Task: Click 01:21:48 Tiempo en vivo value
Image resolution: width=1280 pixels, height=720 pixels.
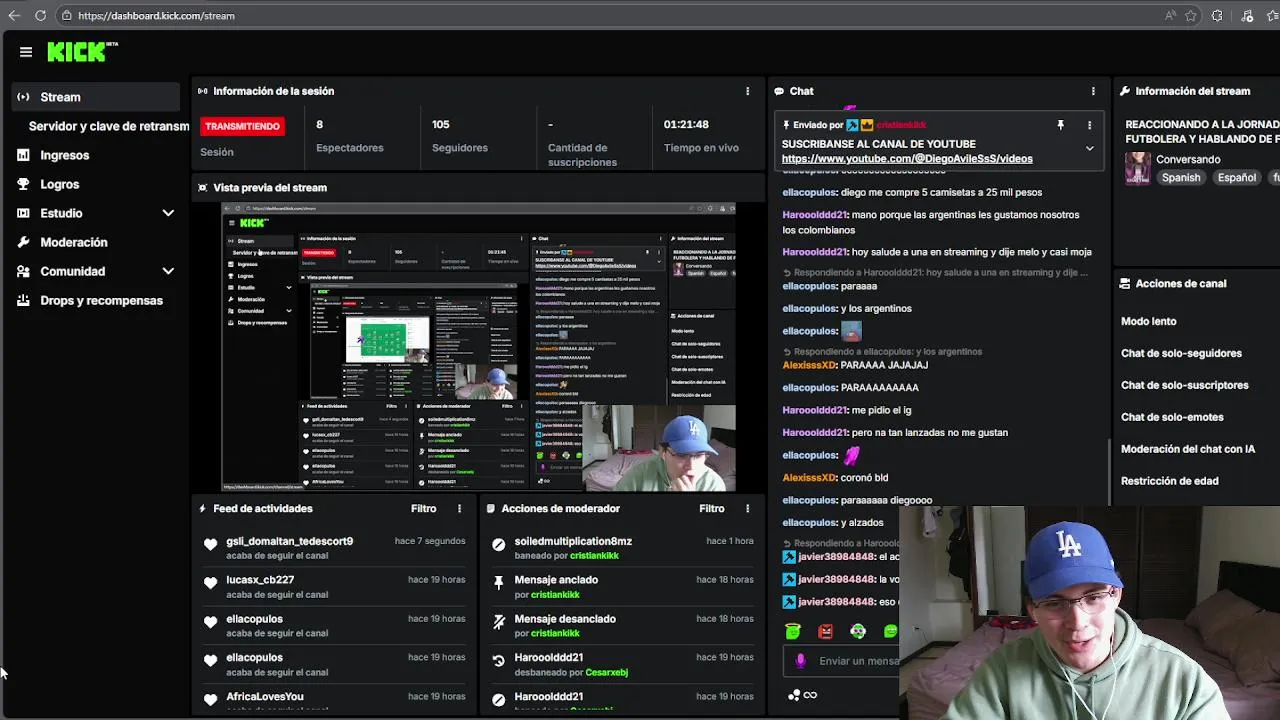Action: pos(686,125)
